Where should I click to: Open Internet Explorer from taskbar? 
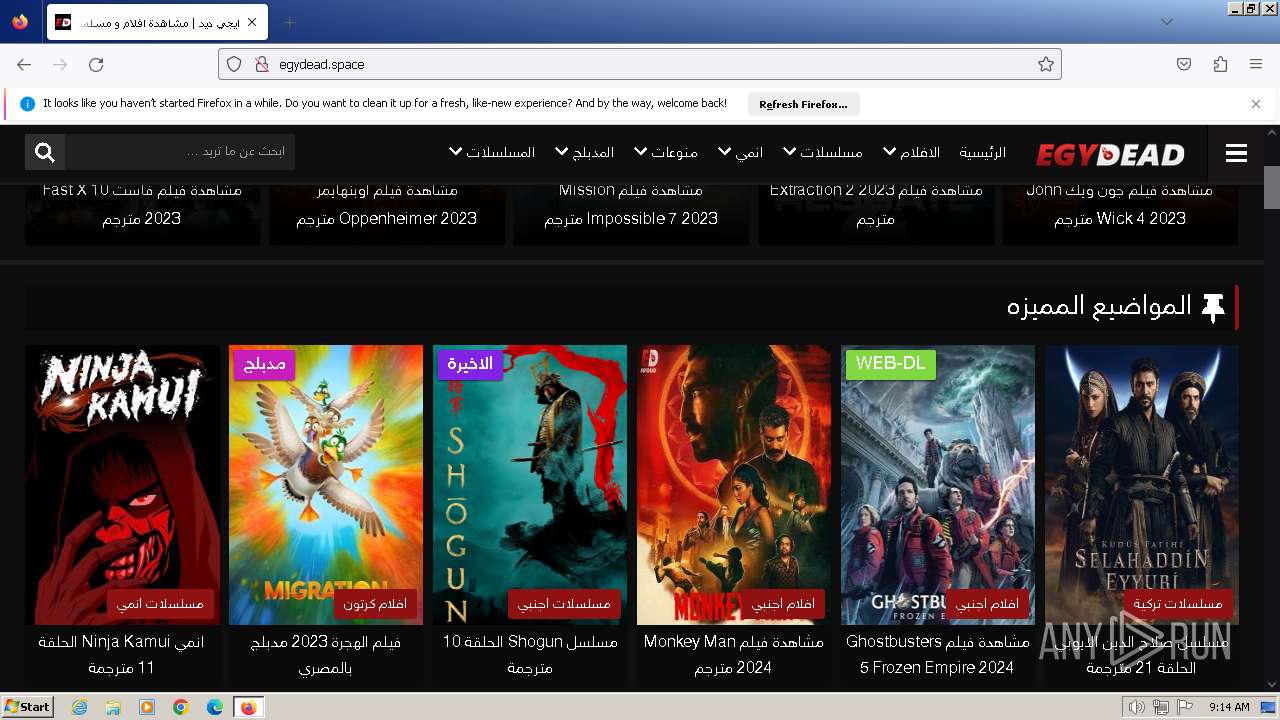point(79,707)
